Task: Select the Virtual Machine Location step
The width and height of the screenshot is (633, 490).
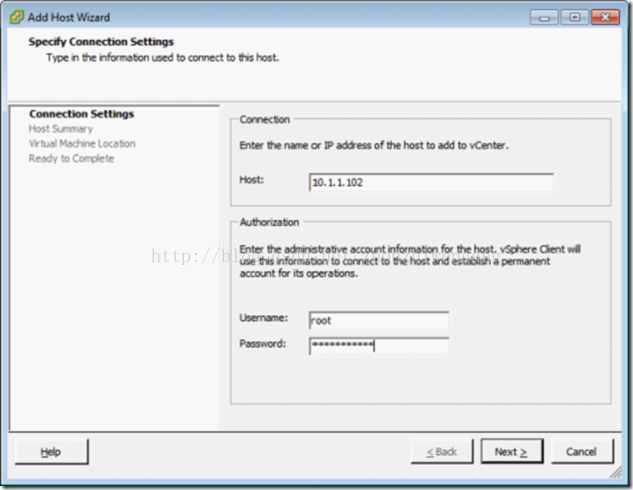Action: (82, 144)
